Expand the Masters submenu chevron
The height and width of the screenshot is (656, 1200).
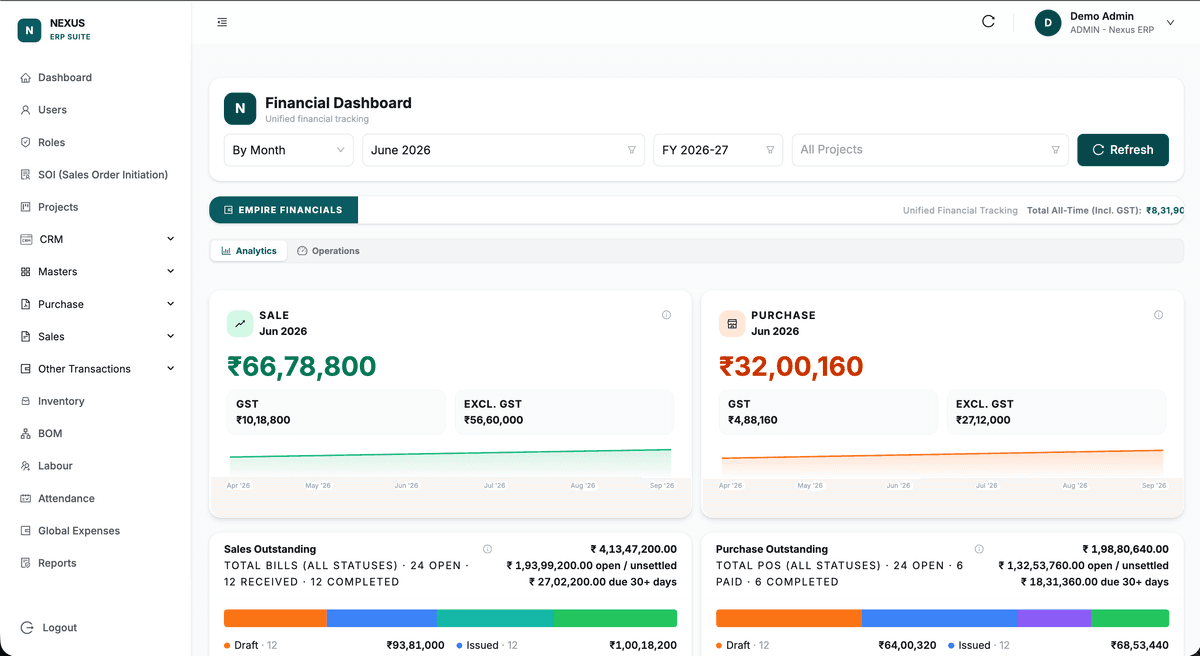click(x=170, y=271)
